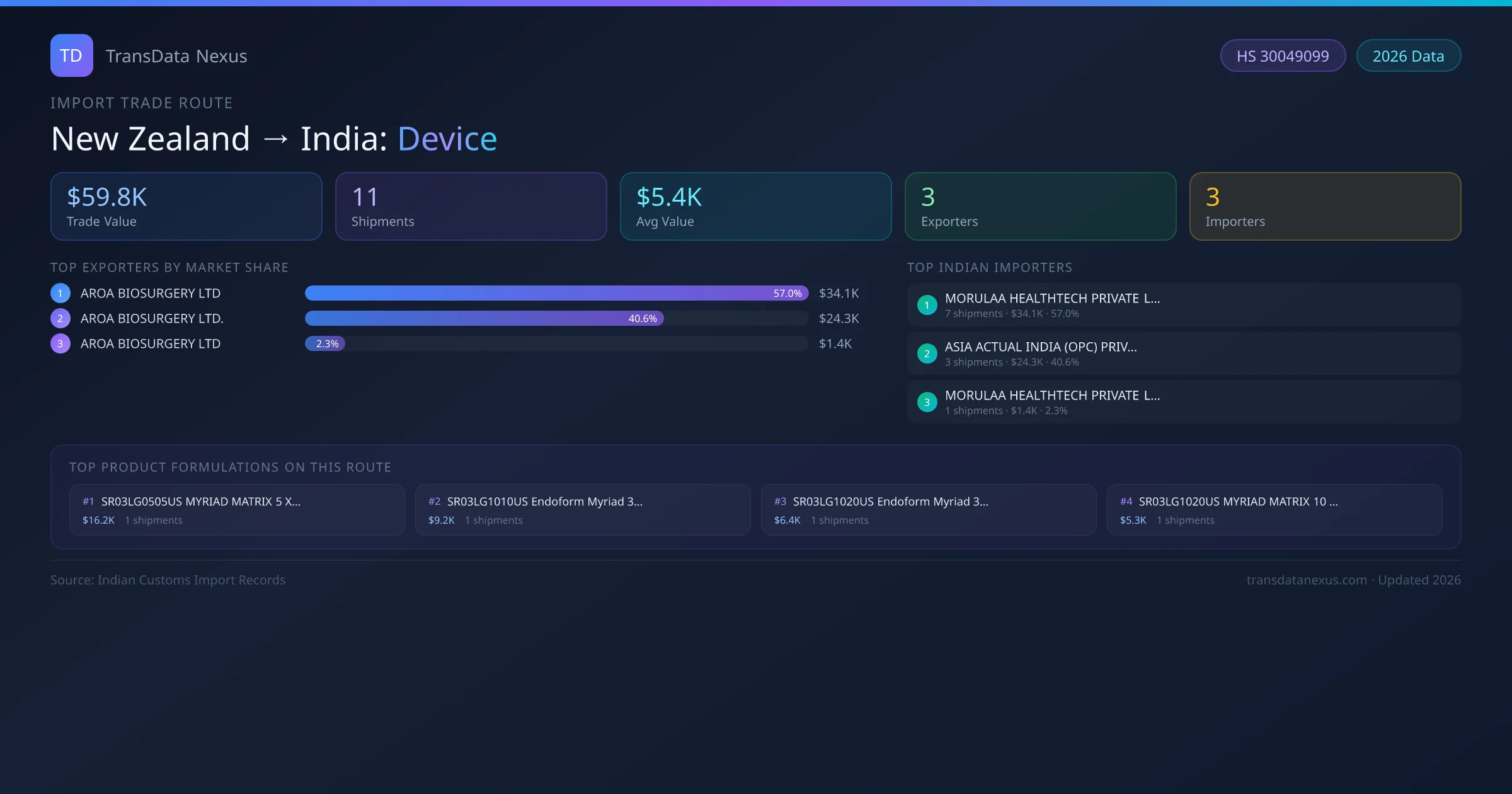The width and height of the screenshot is (1512, 794).
Task: Click the purple rank 3 exporter badge
Action: (x=60, y=343)
